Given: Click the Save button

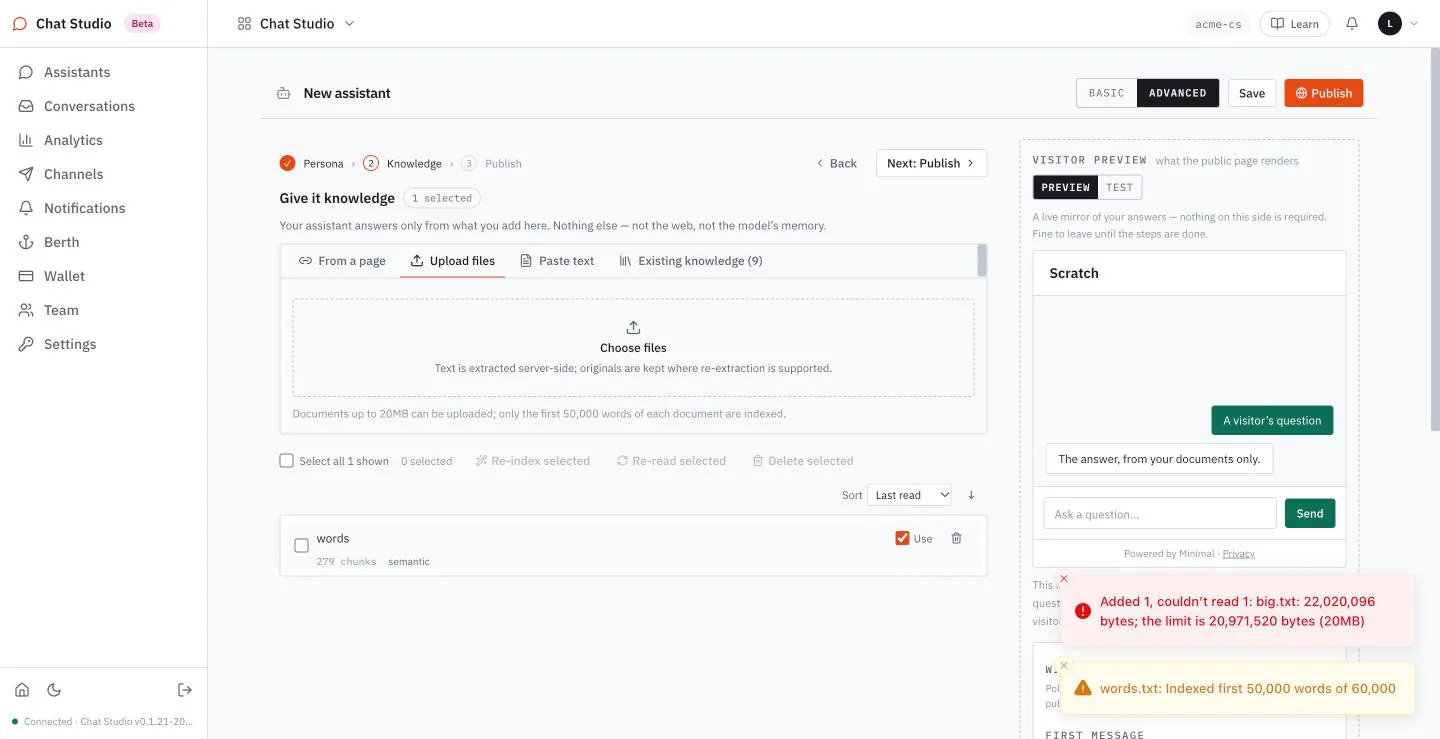Looking at the screenshot, I should (1252, 93).
